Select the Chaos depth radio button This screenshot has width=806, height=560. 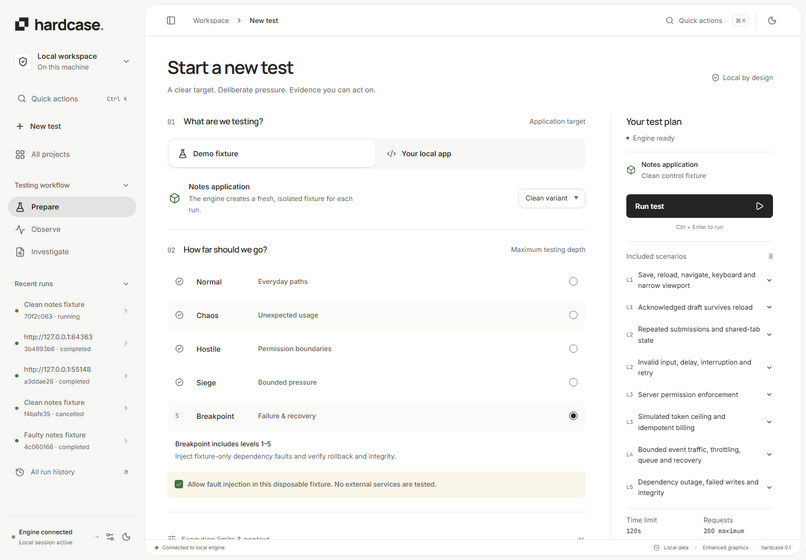click(573, 315)
